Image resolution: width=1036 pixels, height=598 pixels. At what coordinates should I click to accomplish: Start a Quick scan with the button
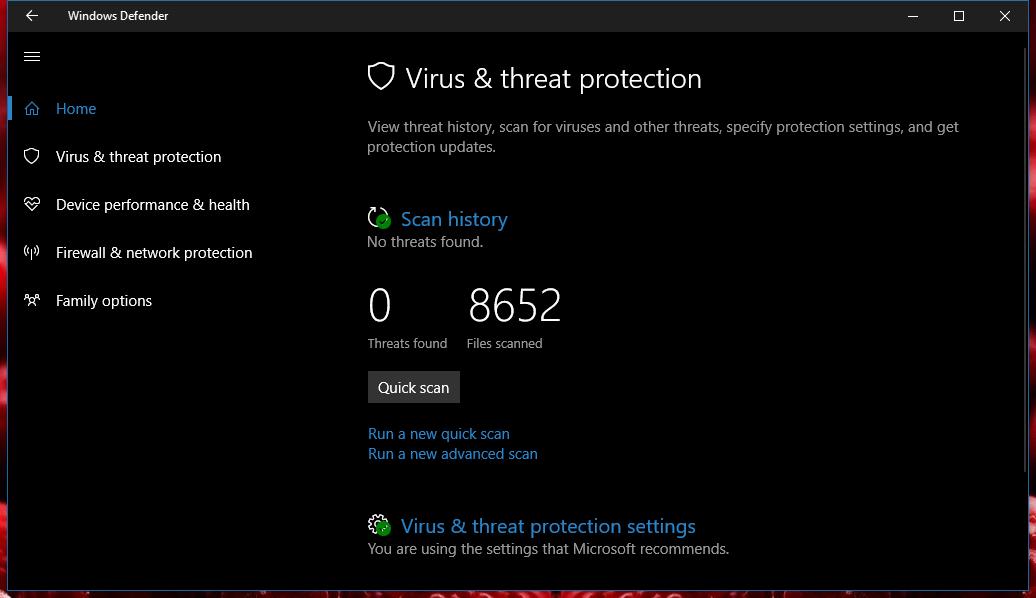pyautogui.click(x=414, y=387)
